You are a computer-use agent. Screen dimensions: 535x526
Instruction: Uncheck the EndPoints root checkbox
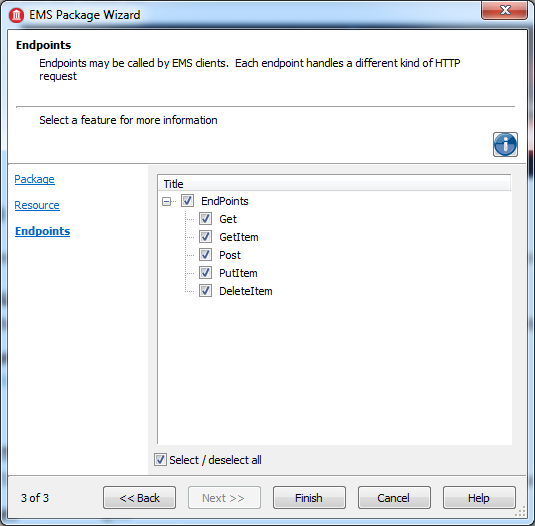[187, 201]
